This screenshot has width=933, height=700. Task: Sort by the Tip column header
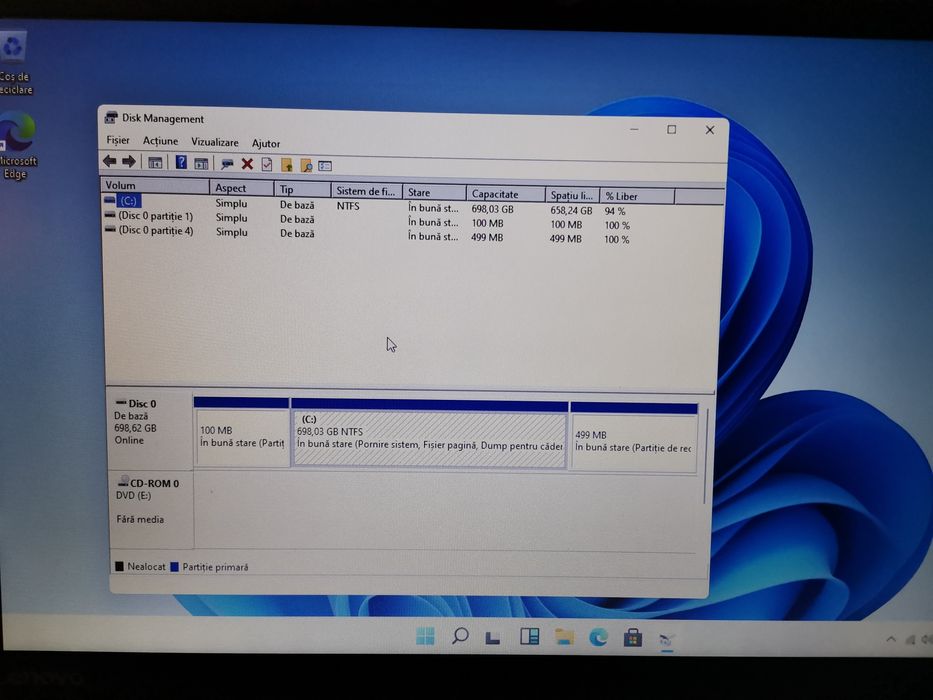pyautogui.click(x=302, y=190)
